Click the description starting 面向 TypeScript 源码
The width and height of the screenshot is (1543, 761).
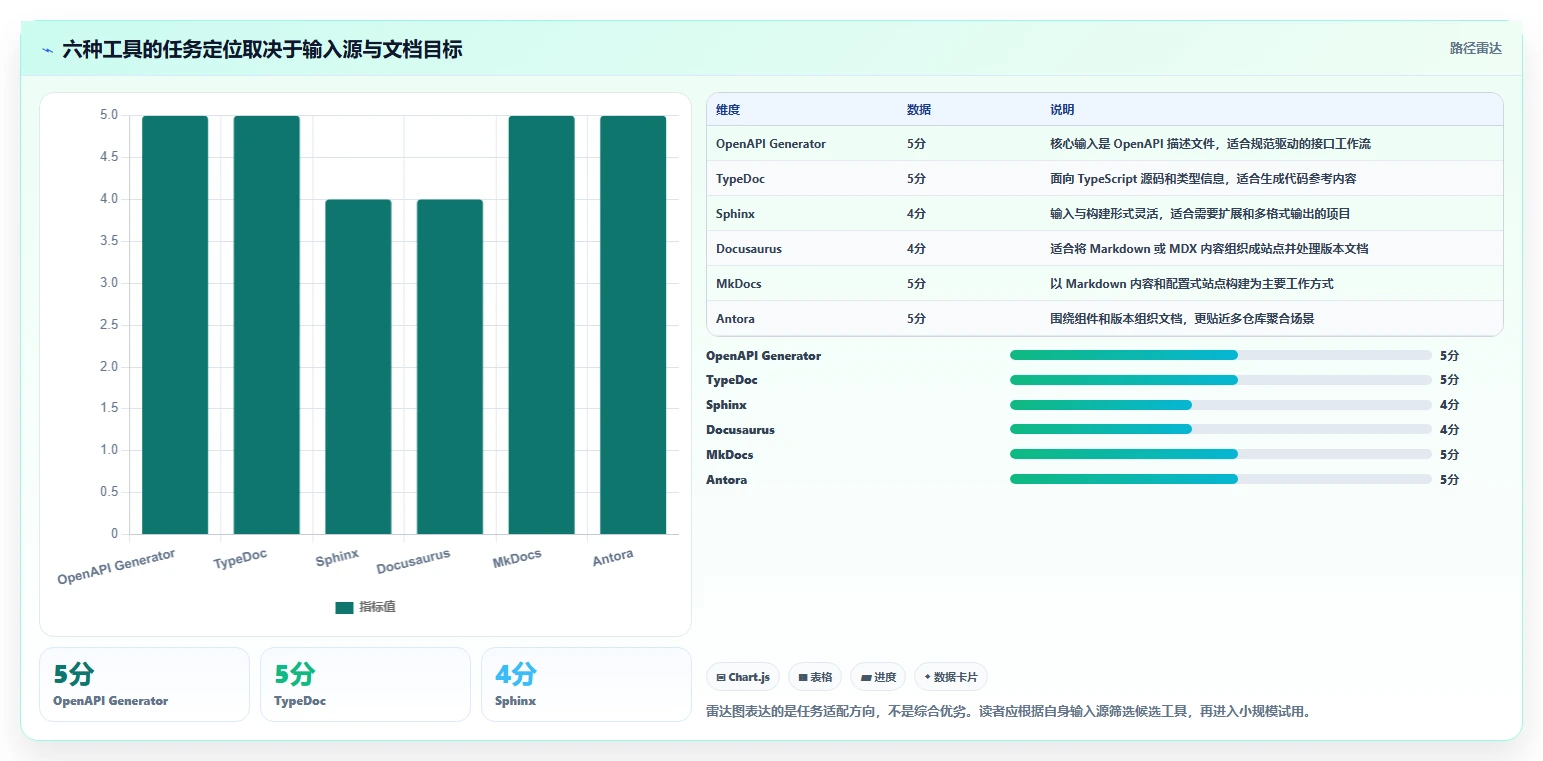point(1203,179)
